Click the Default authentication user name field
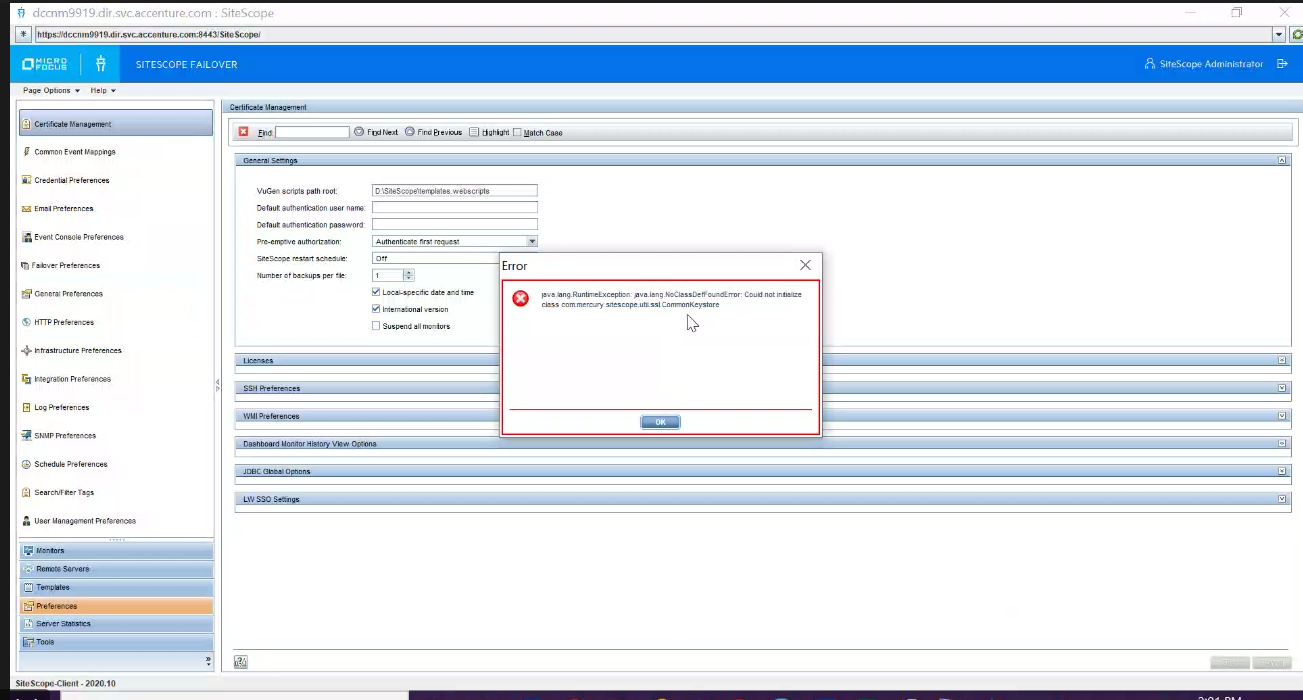The image size is (1303, 700). point(454,207)
